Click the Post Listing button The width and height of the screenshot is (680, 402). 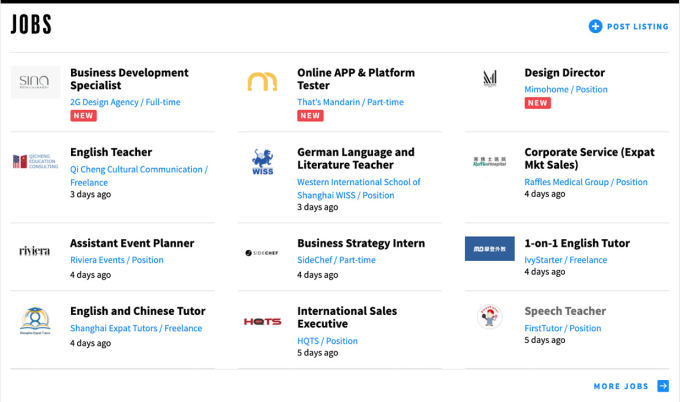click(x=638, y=27)
